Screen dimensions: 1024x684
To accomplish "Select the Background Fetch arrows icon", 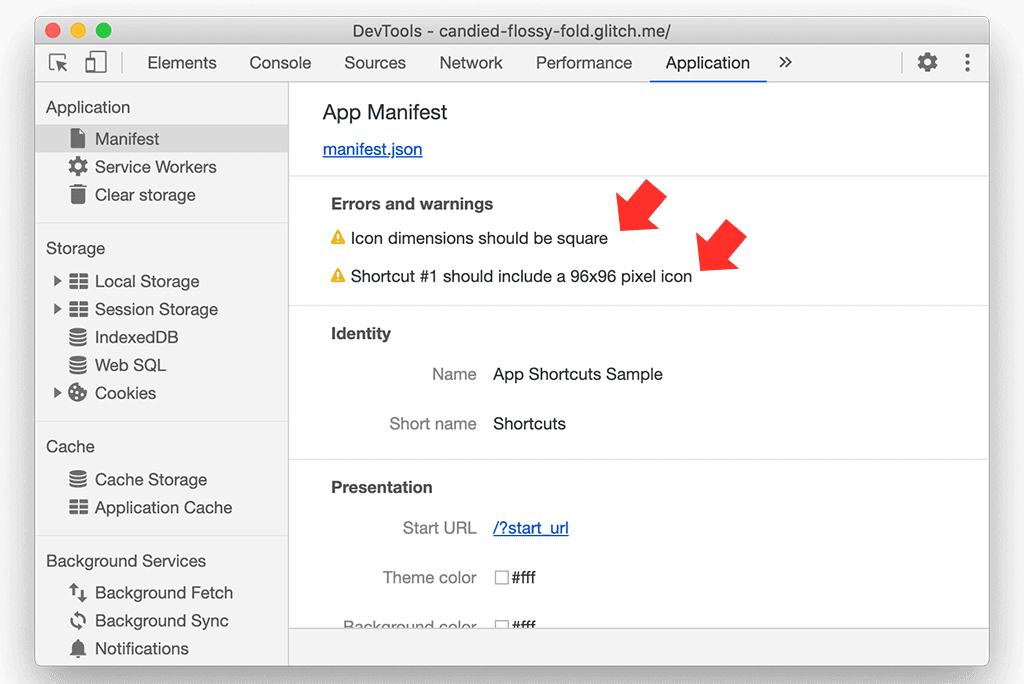I will (78, 593).
